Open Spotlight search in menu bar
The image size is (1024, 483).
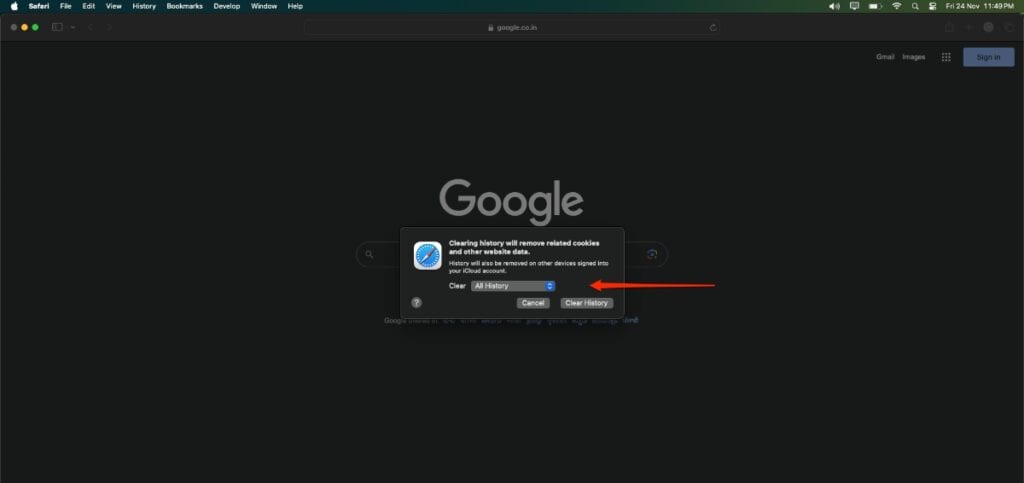click(x=915, y=6)
